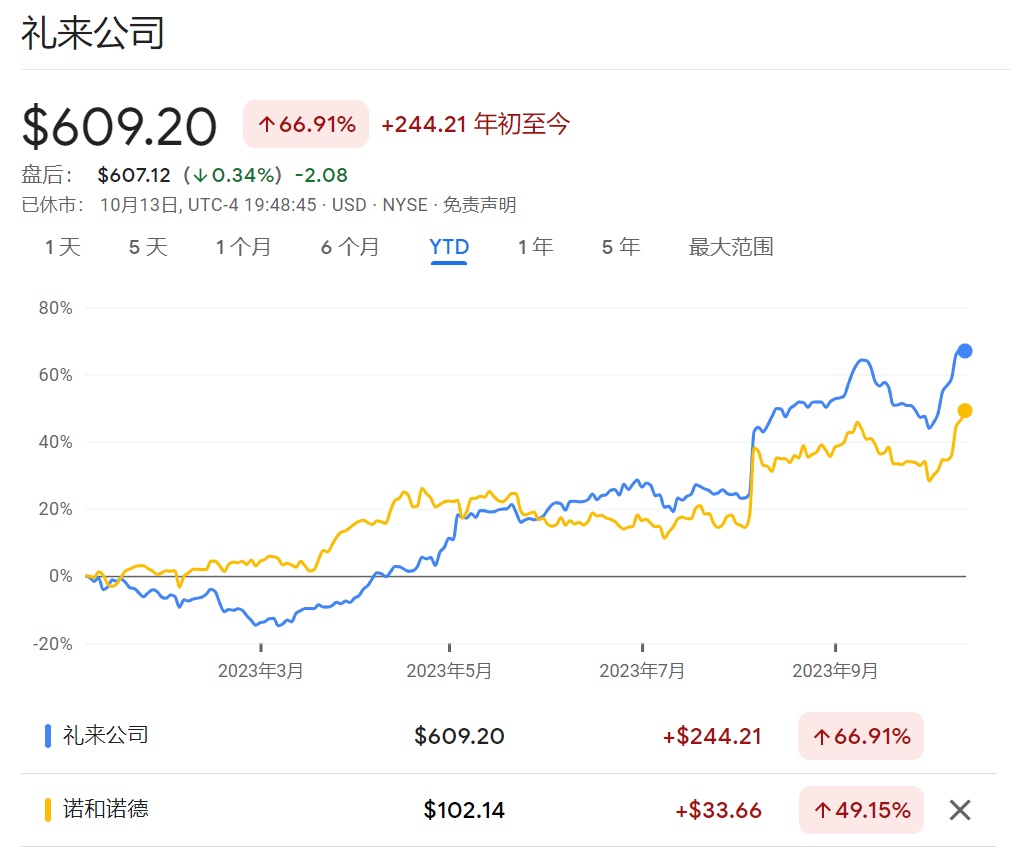Click the 礼来公司 row name in legend

tap(105, 736)
